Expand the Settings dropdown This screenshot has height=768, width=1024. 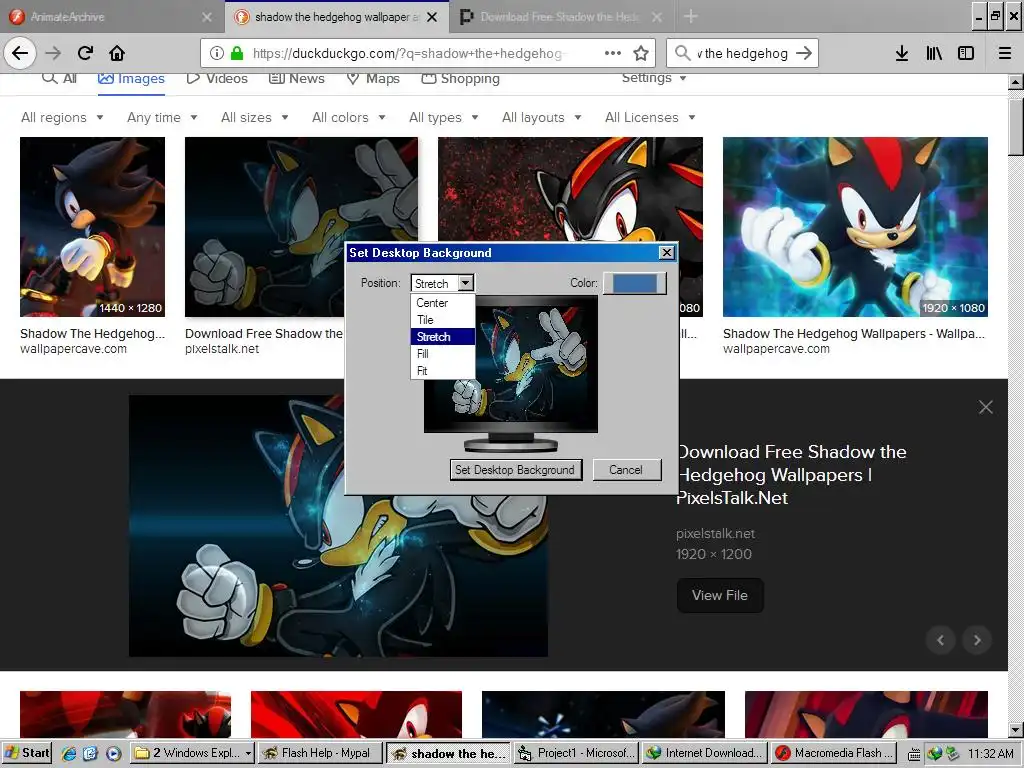coord(654,78)
